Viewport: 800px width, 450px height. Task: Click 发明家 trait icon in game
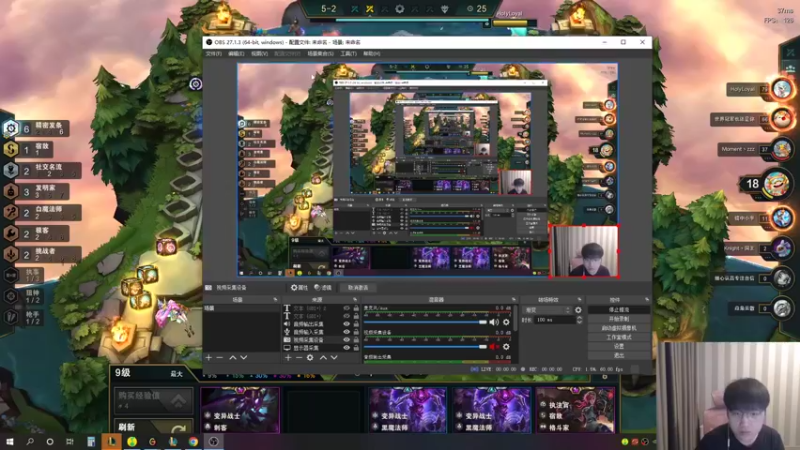tap(11, 191)
